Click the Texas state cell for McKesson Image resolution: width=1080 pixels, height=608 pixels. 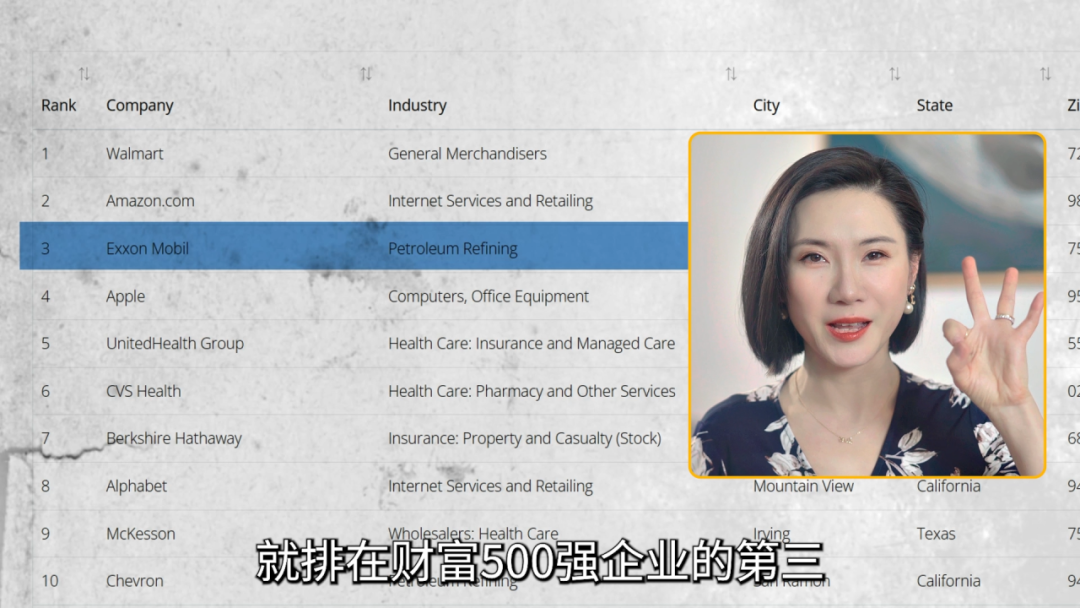click(x=936, y=534)
